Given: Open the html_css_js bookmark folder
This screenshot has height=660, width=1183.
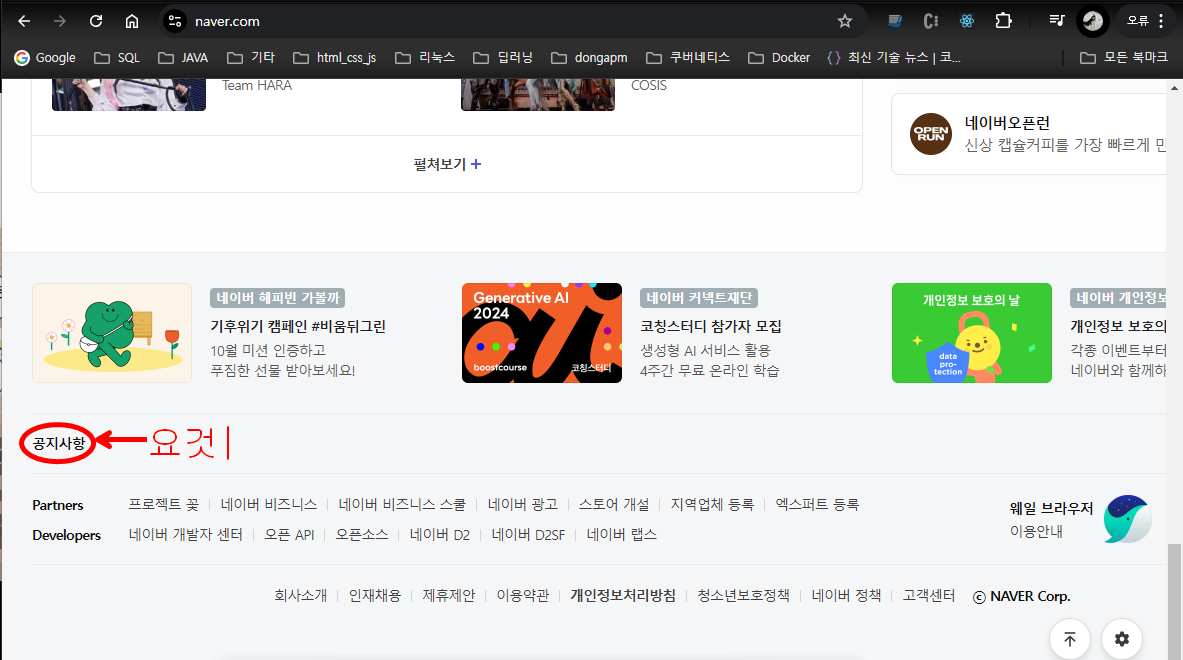Looking at the screenshot, I should point(334,57).
